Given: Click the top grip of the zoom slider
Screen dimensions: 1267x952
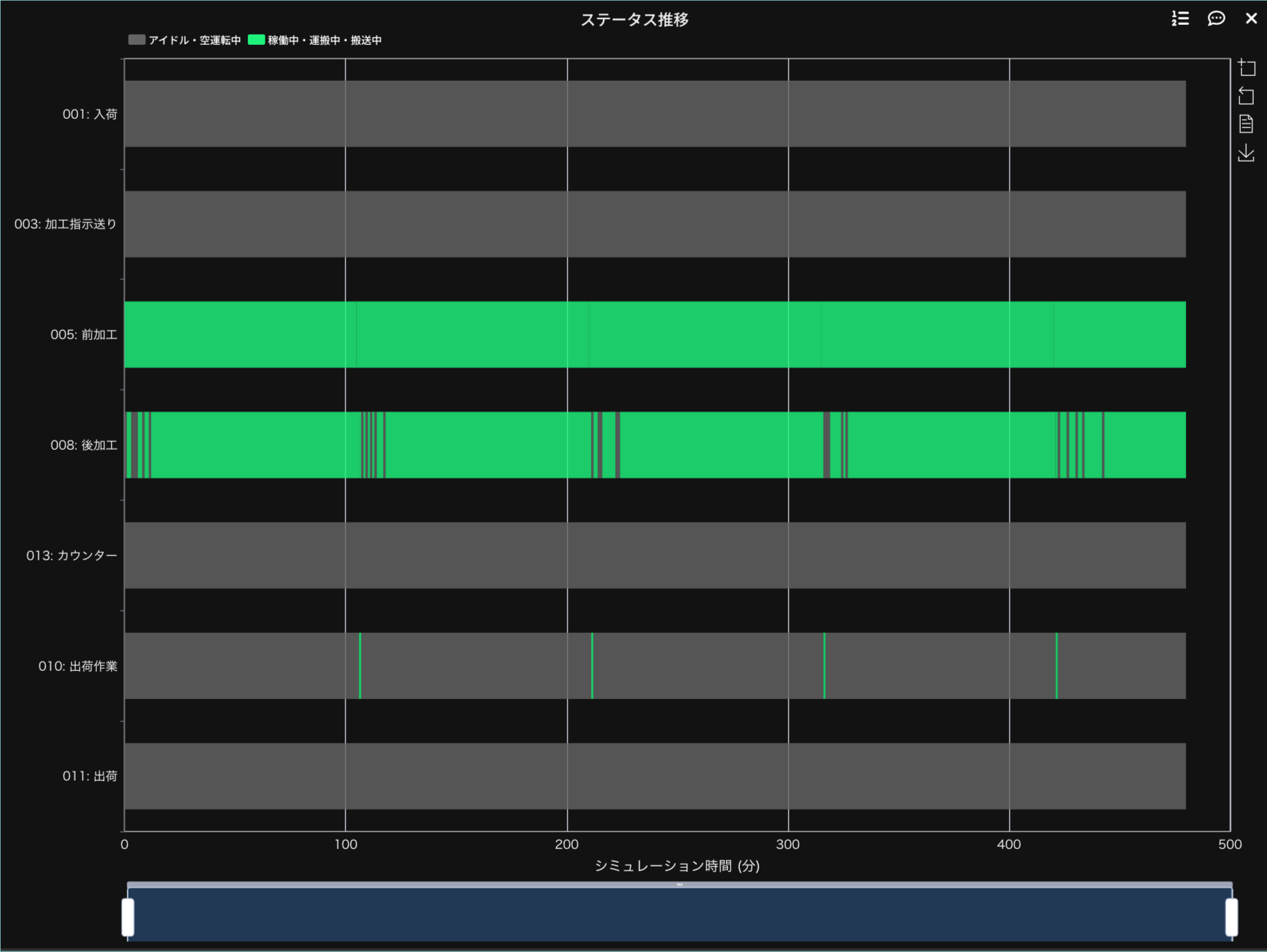Looking at the screenshot, I should click(680, 884).
